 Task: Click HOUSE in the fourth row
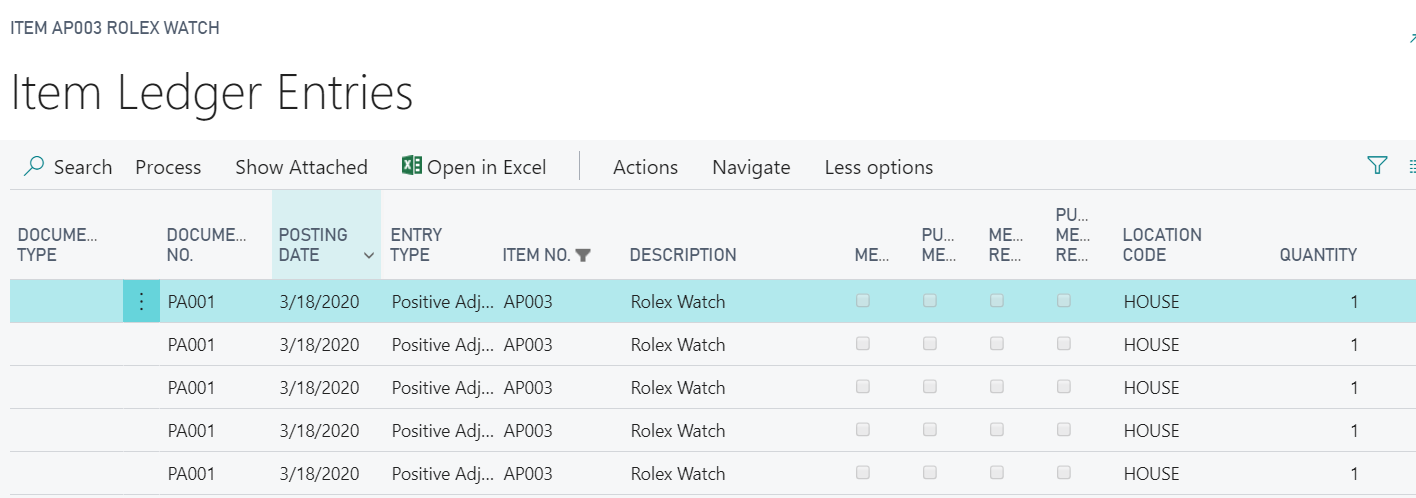point(1151,431)
